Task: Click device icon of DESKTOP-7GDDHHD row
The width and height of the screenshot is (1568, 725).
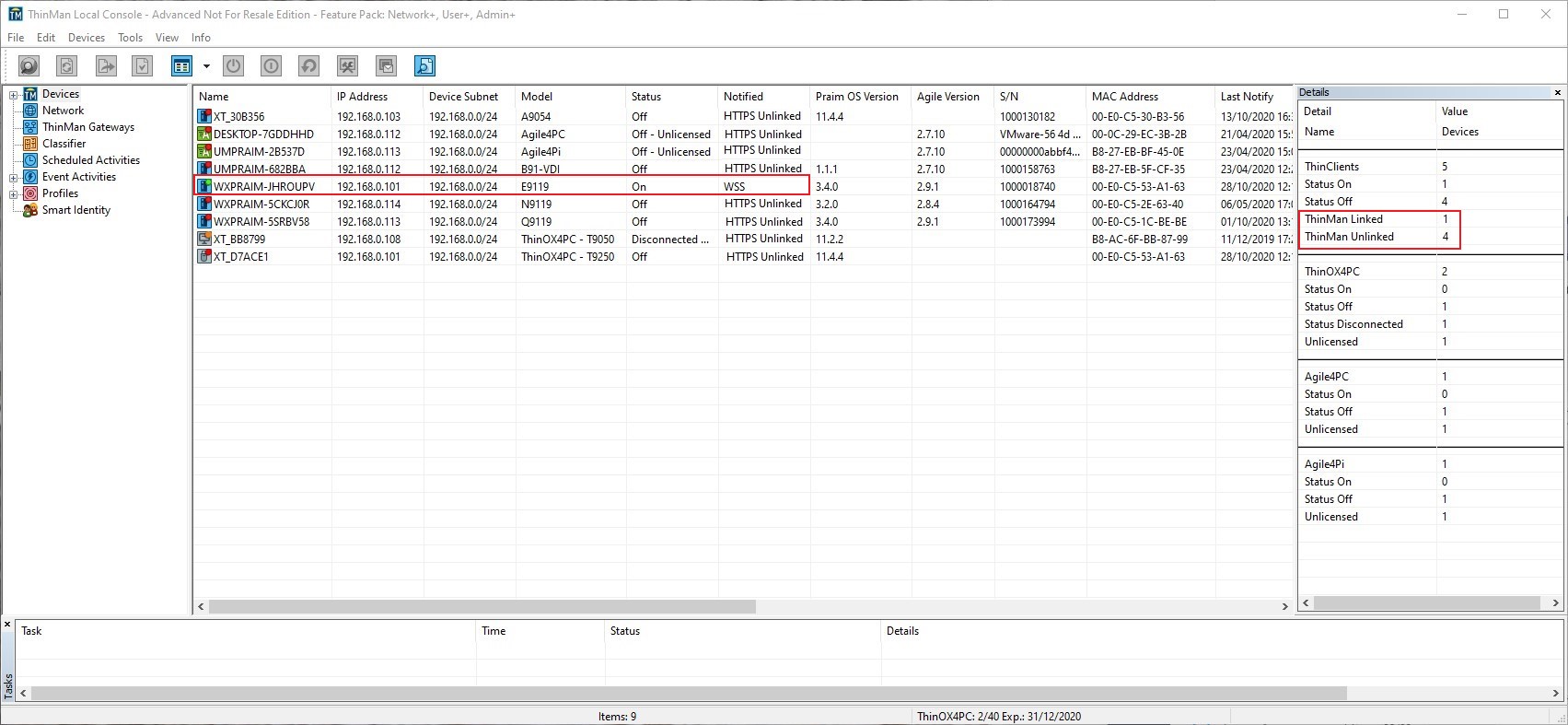Action: pyautogui.click(x=204, y=134)
